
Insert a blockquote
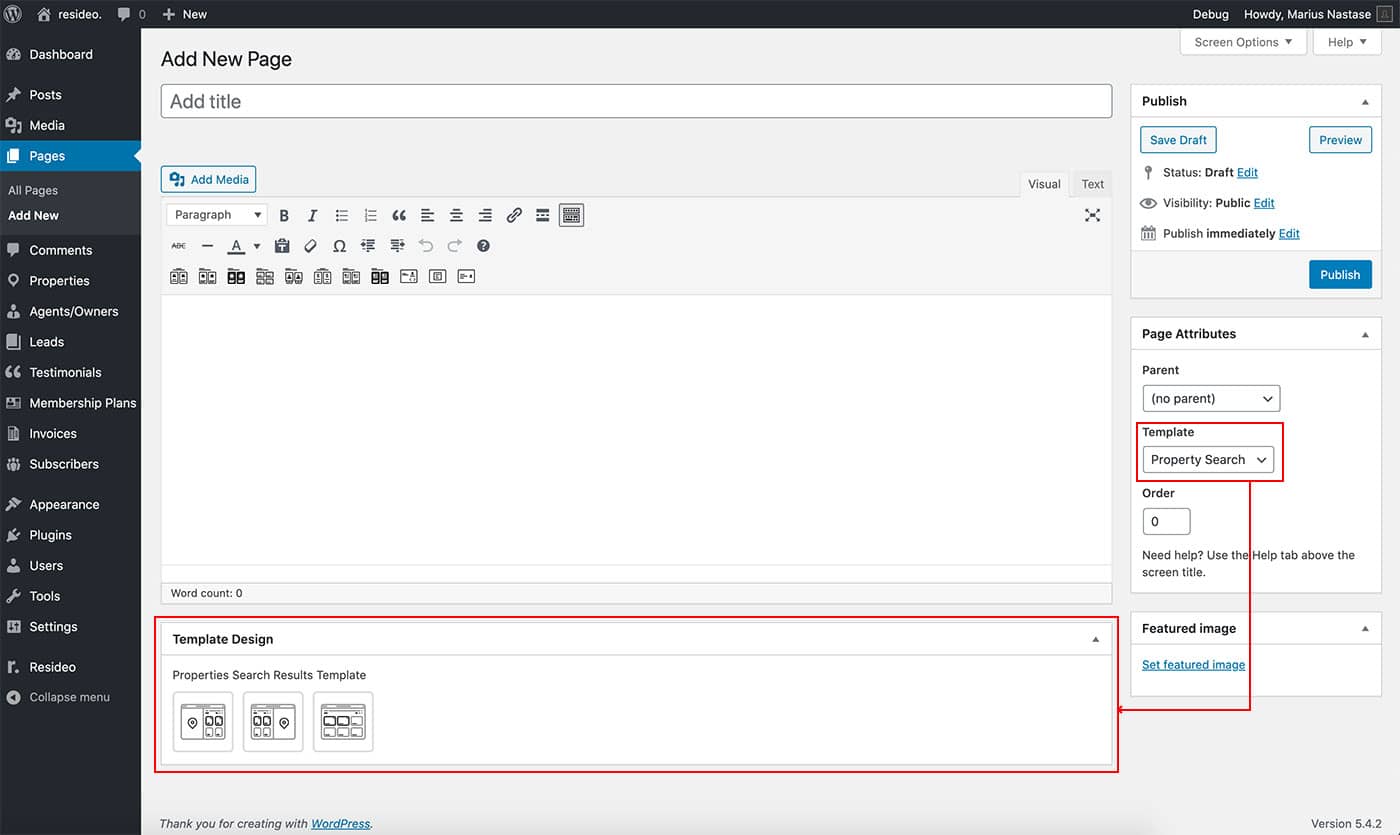point(399,215)
